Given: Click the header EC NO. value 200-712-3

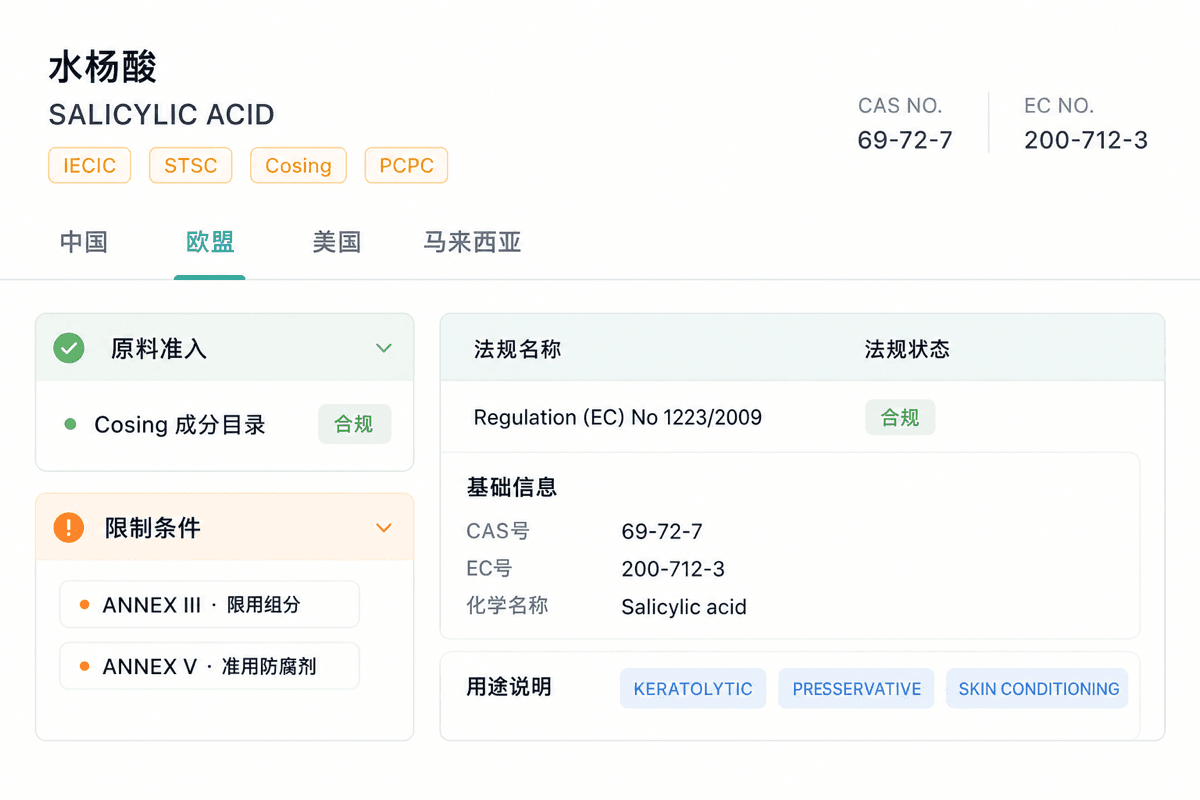Looking at the screenshot, I should pos(1086,140).
